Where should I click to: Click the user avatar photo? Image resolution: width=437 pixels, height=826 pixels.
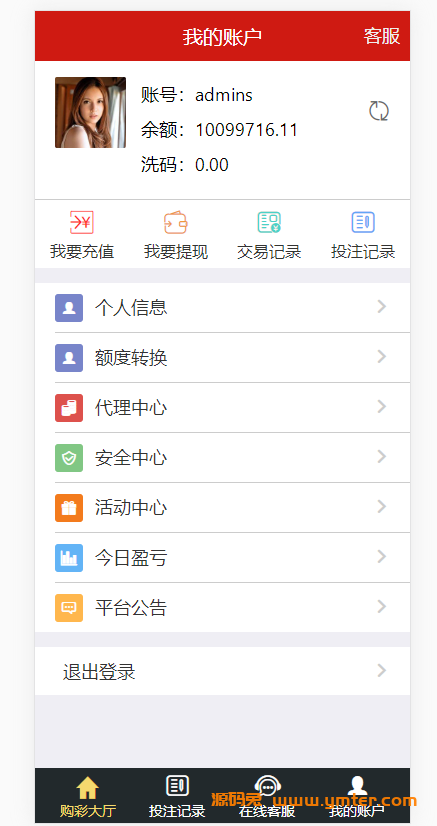[x=91, y=112]
